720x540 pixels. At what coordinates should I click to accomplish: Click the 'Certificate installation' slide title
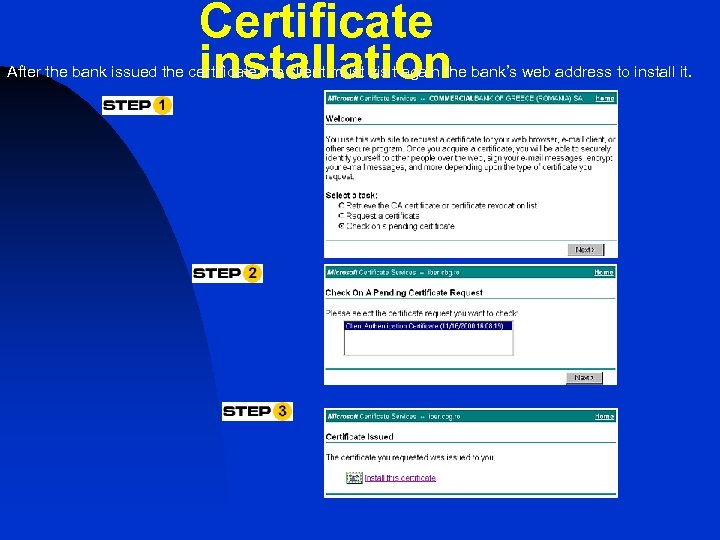325,40
